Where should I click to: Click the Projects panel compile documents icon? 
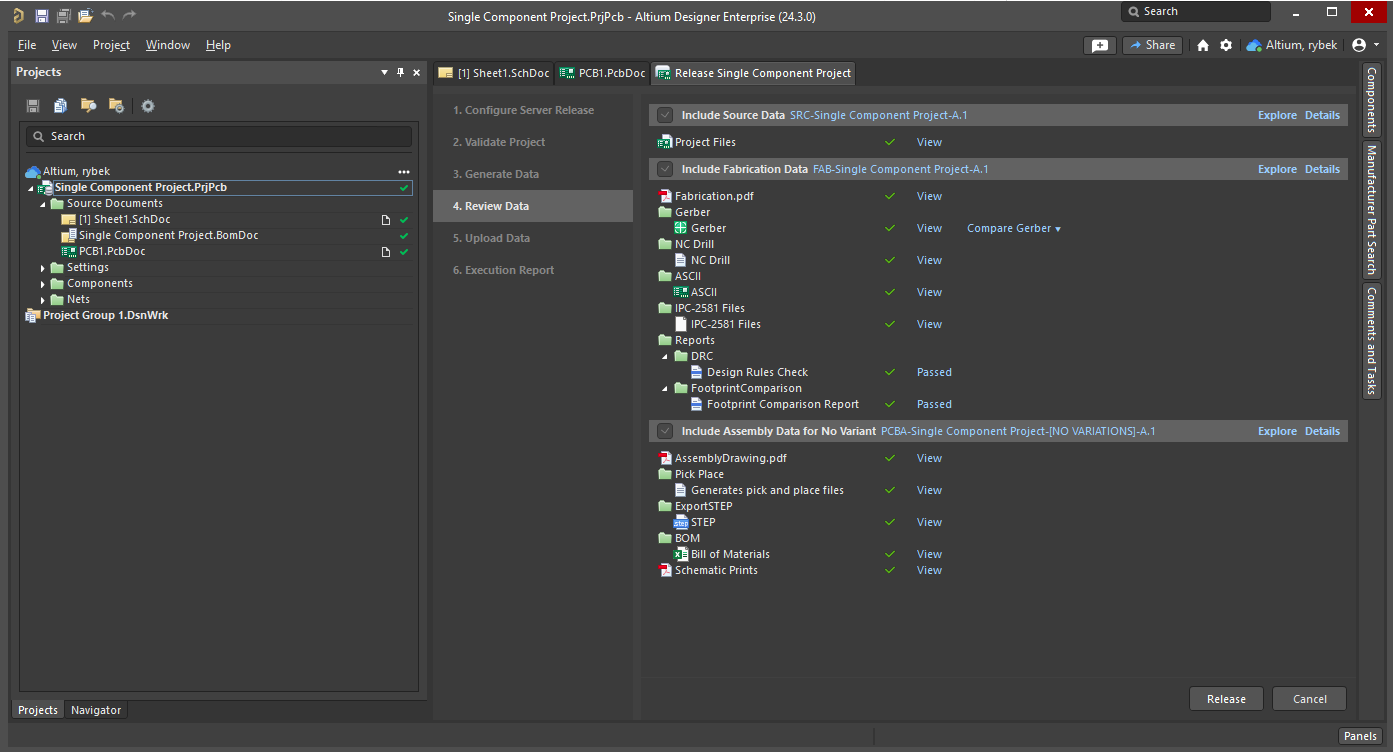(x=61, y=106)
